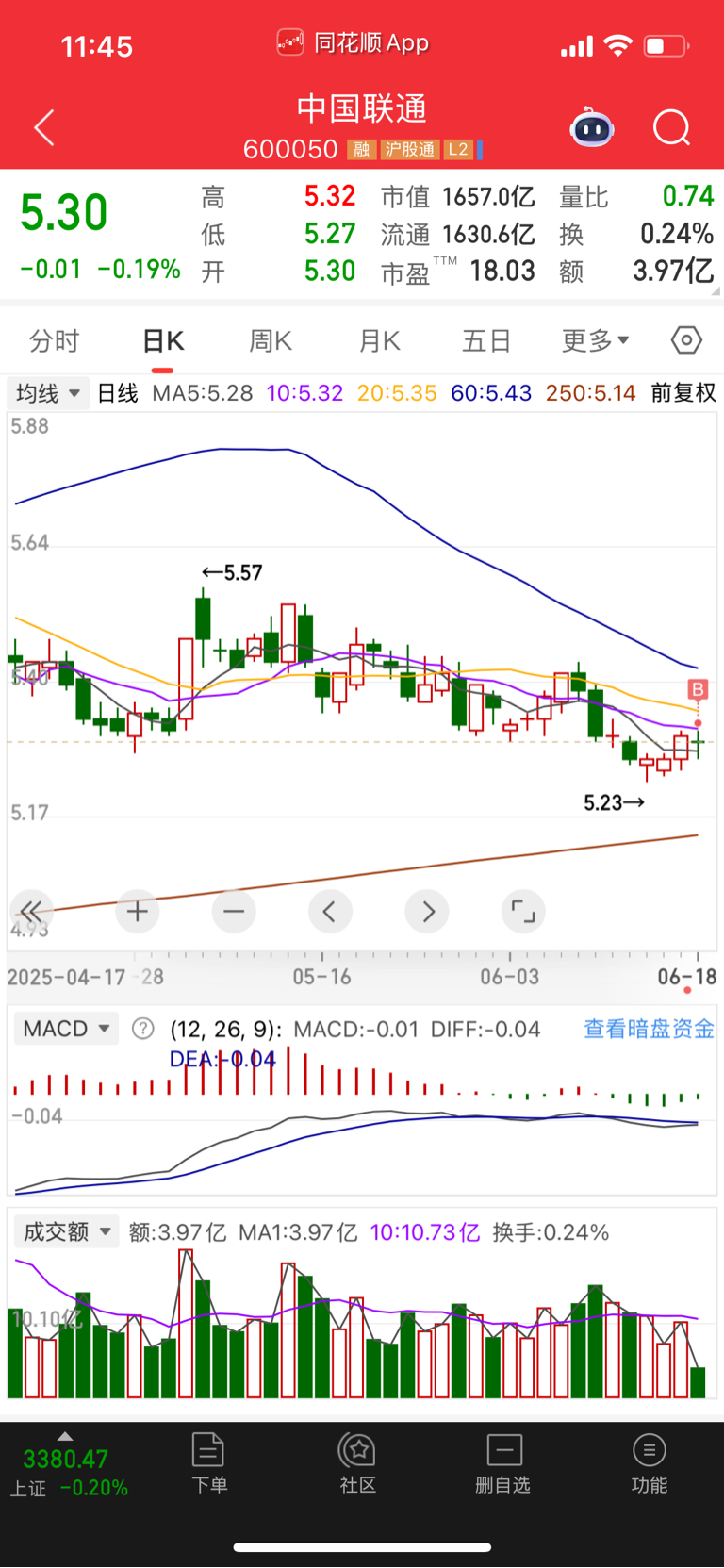This screenshot has width=724, height=1568.
Task: Tap the 沪股通 badge under the stock name
Action: (x=410, y=149)
